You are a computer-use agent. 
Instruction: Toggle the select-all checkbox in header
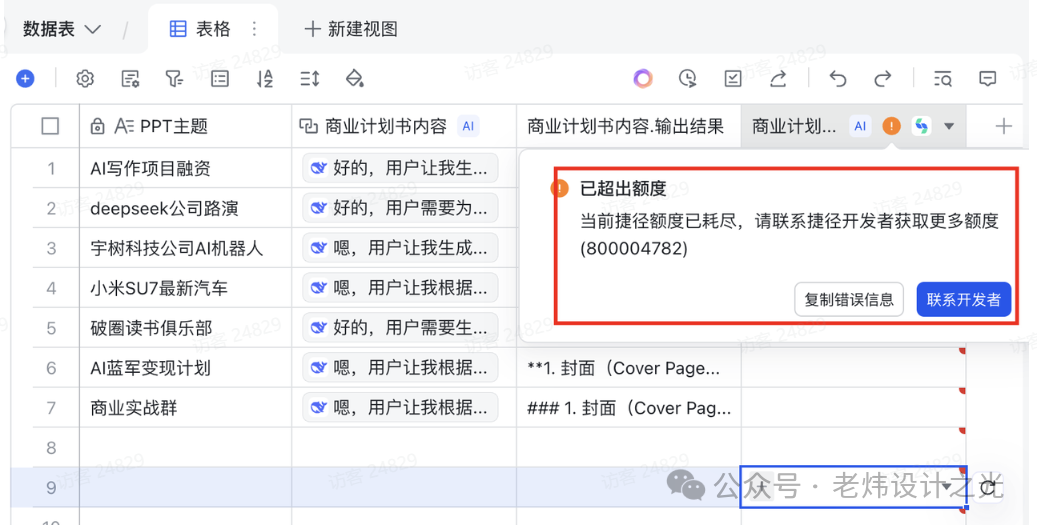50,126
